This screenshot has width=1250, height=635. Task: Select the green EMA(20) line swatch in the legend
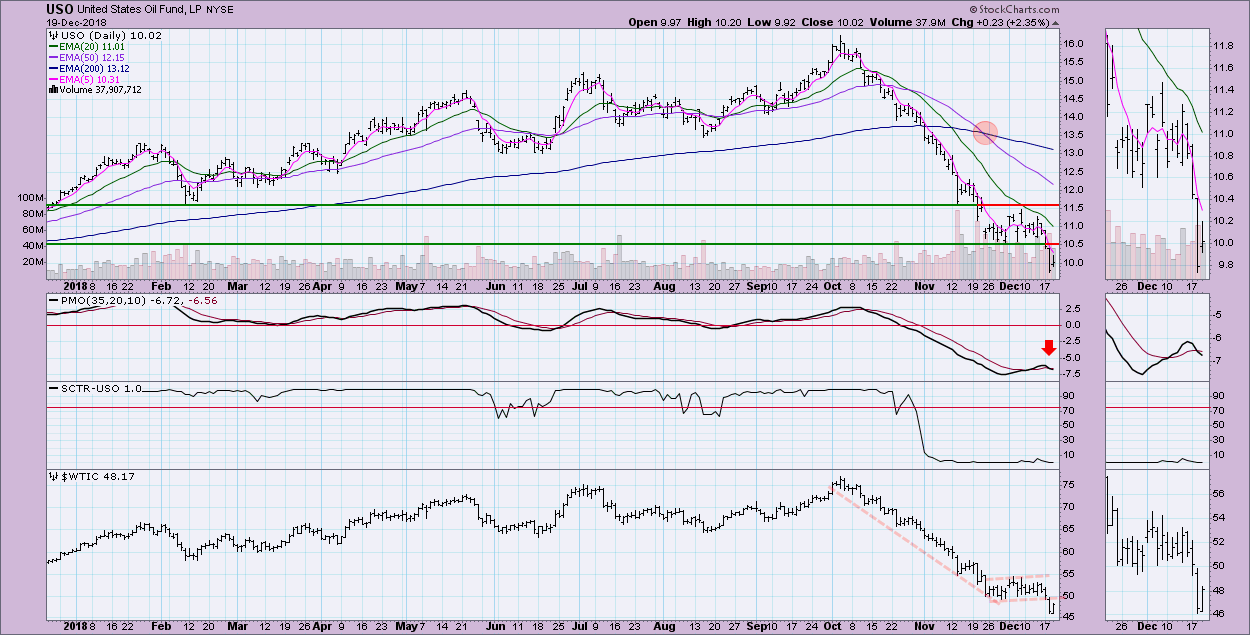pos(54,46)
